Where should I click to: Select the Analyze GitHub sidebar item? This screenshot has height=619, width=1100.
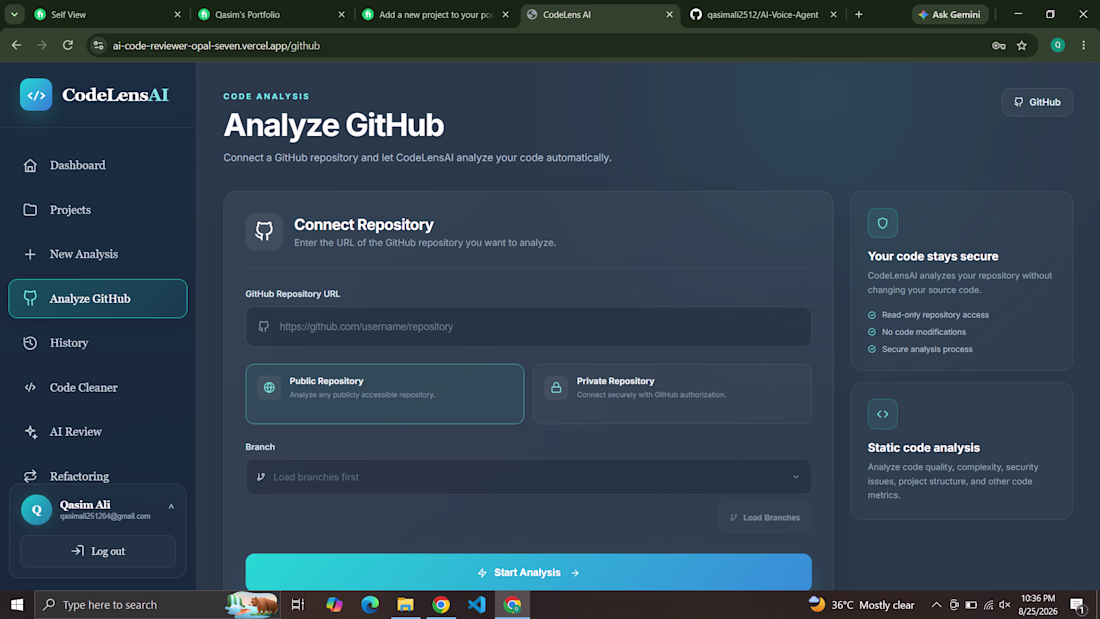98,298
